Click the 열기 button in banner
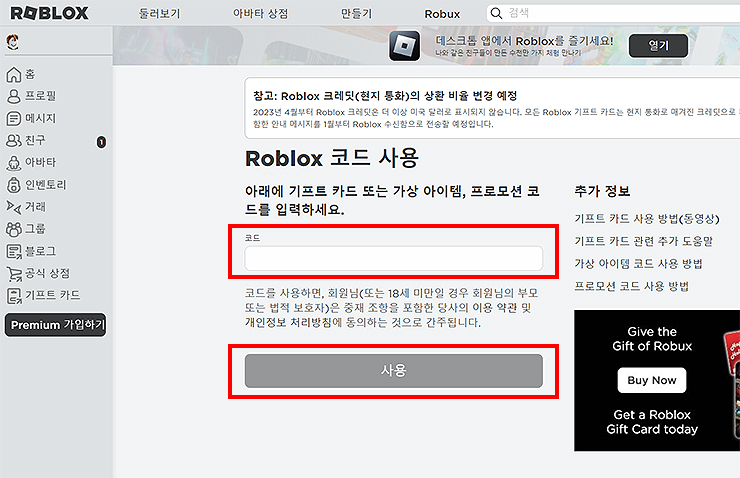Image resolution: width=740 pixels, height=478 pixels. [658, 46]
